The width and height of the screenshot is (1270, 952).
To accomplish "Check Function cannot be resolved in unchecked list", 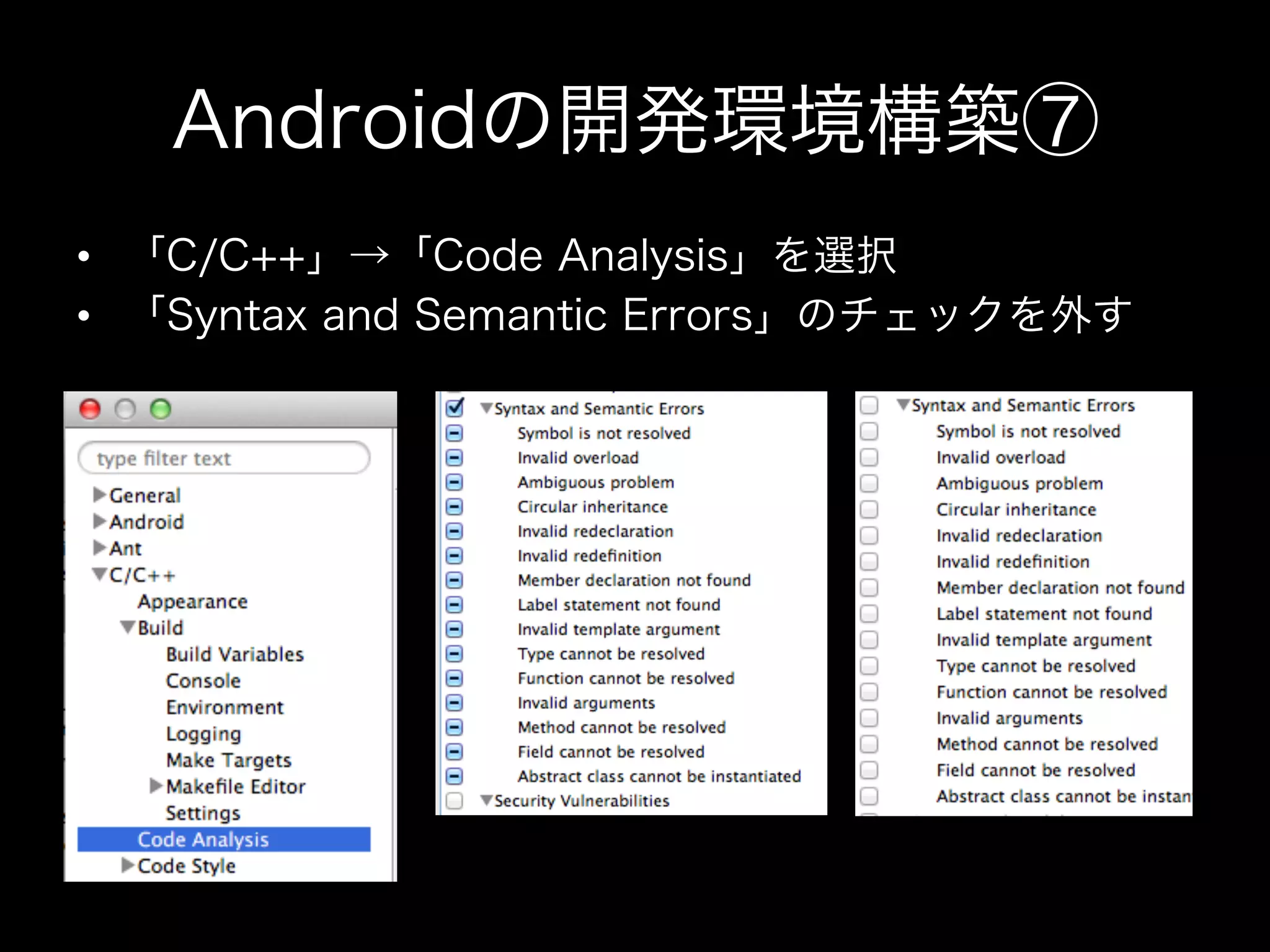I will (x=869, y=692).
